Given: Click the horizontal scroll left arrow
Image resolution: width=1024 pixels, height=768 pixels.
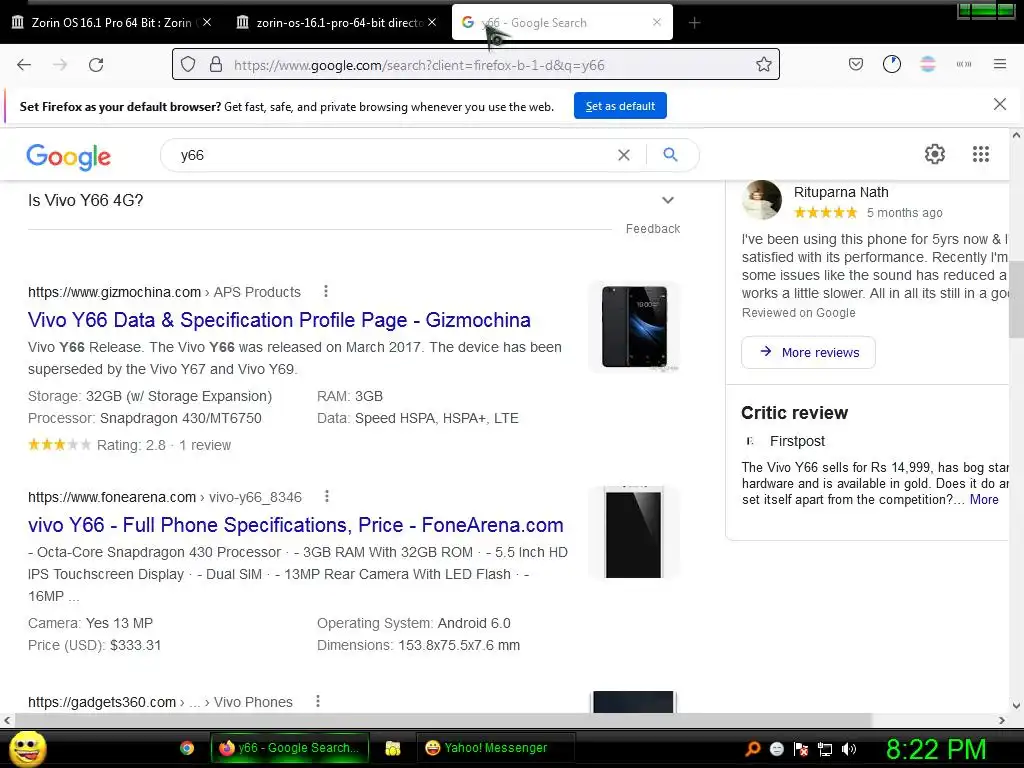Looking at the screenshot, I should click(x=7, y=720).
